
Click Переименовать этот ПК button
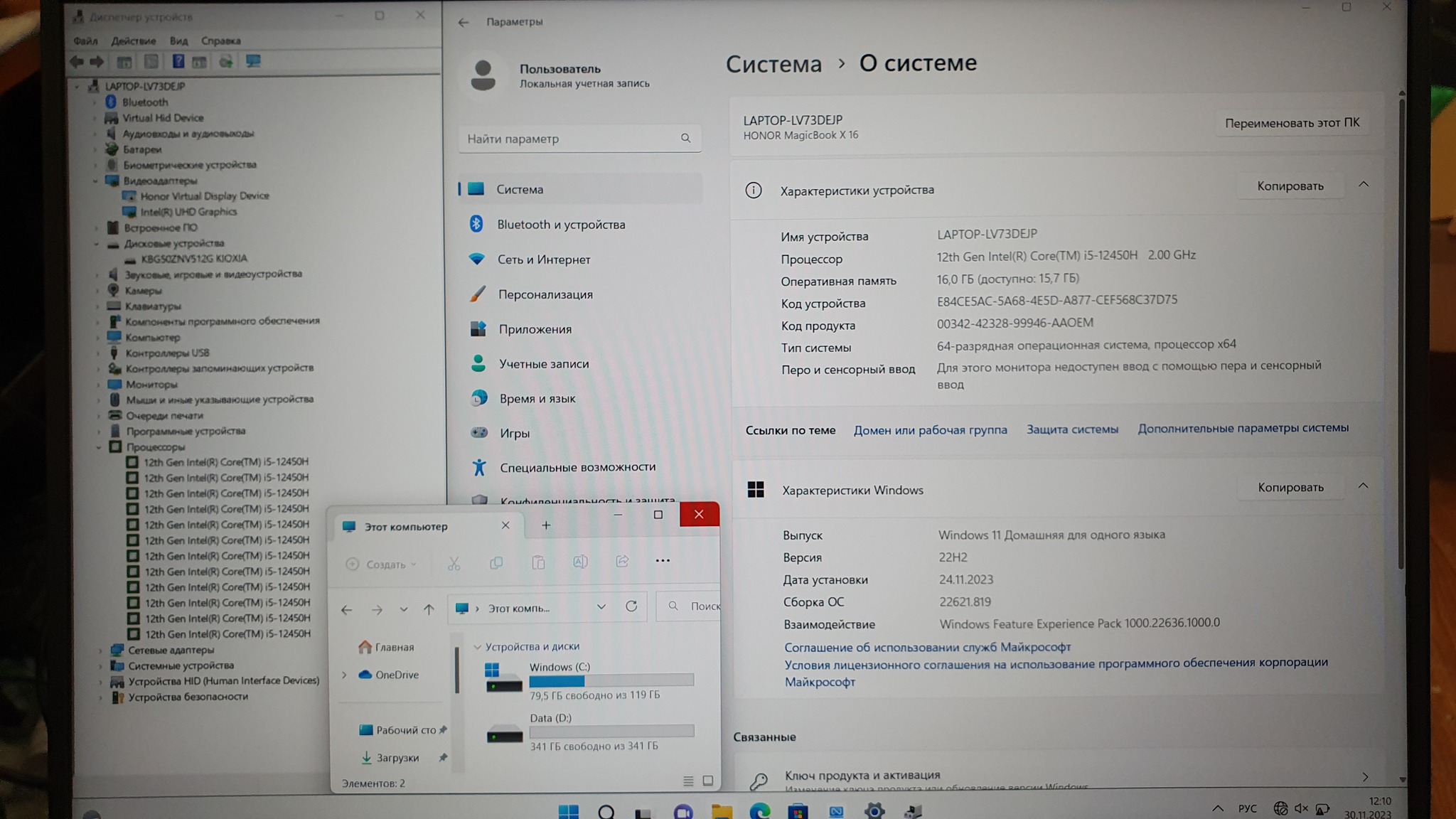[1292, 123]
